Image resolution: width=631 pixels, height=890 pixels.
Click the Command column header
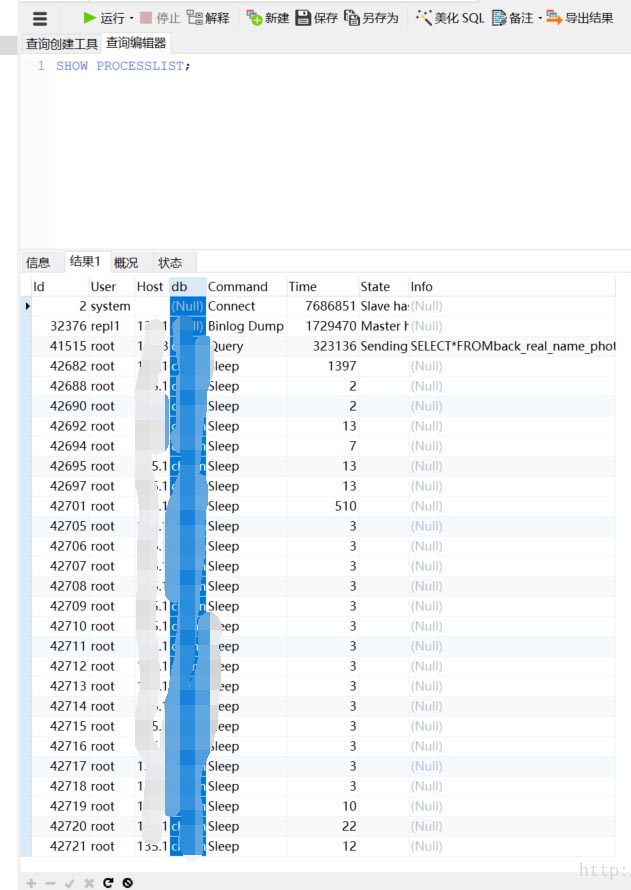(x=238, y=287)
